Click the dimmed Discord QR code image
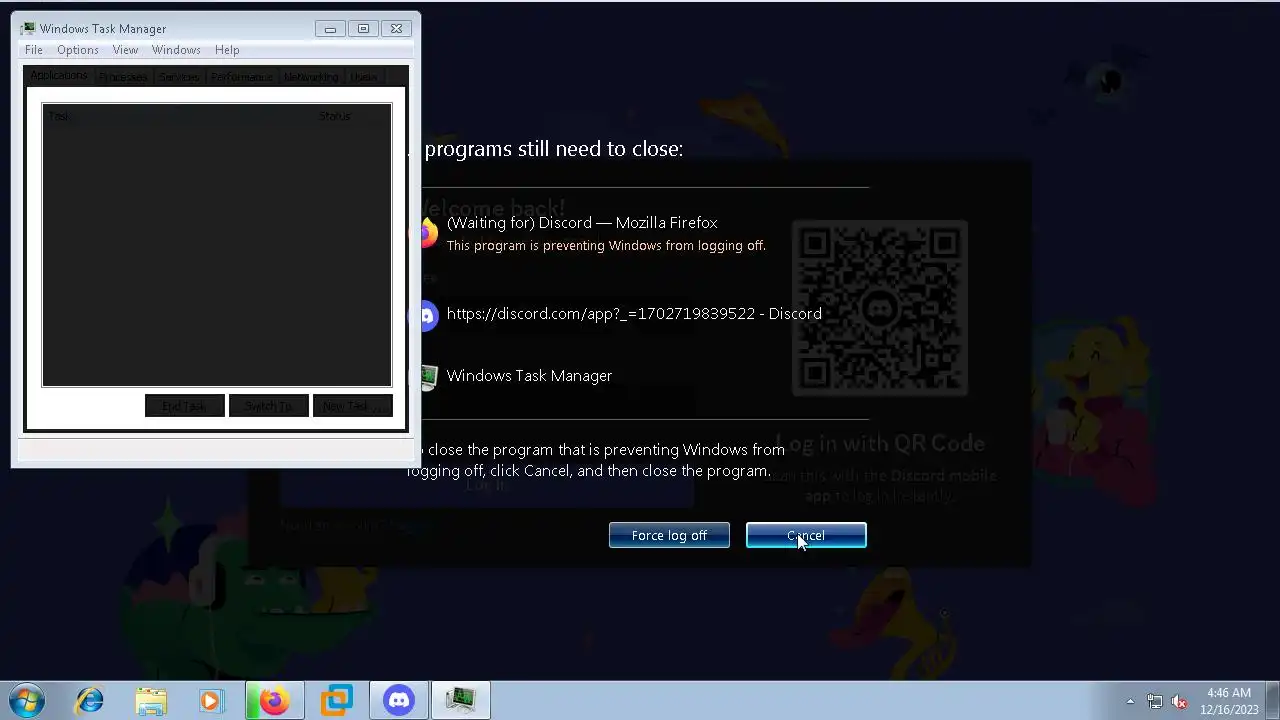 click(x=879, y=308)
